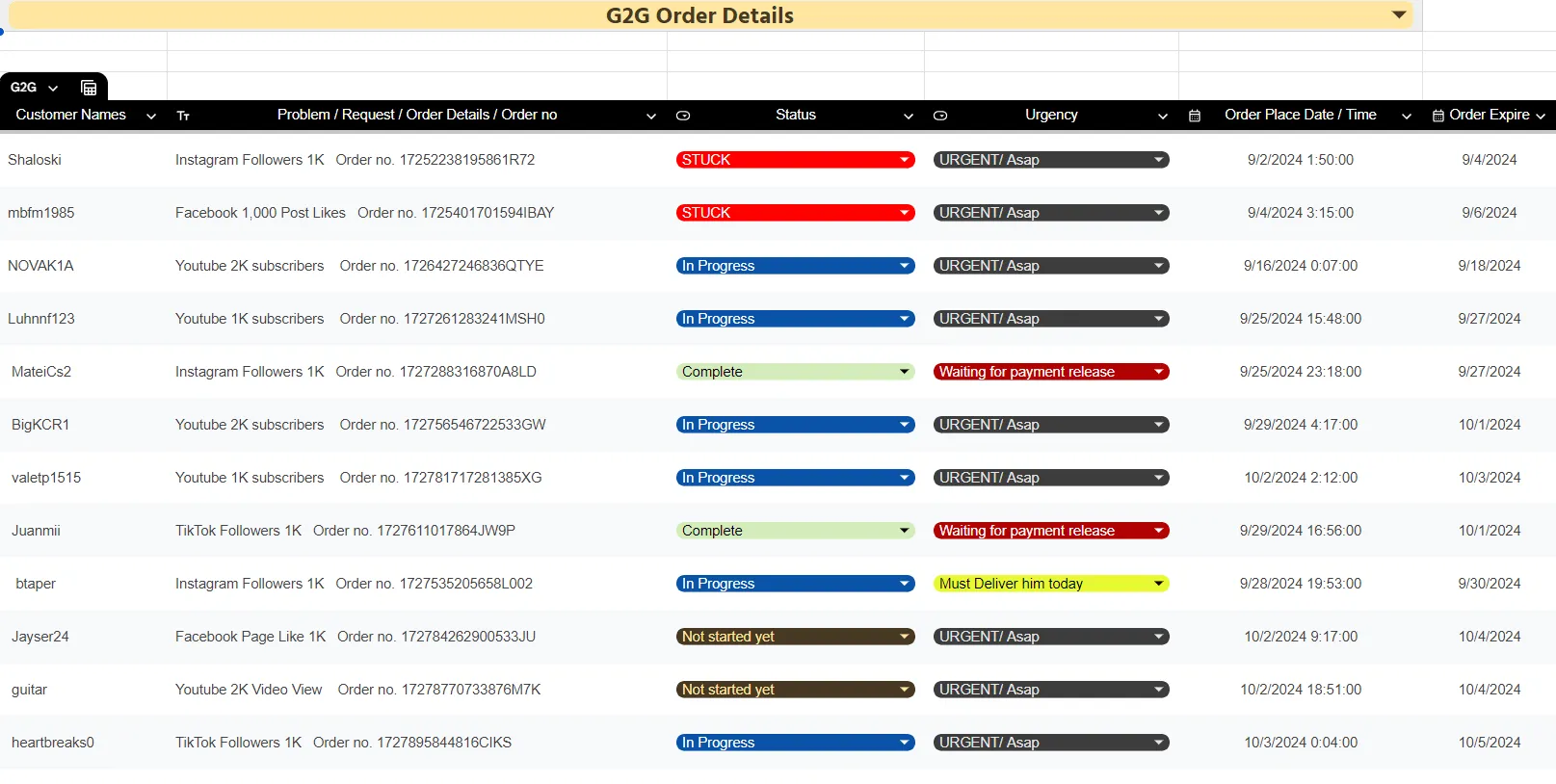
Task: Open the Problem / Request column filter arrow
Action: tap(651, 116)
